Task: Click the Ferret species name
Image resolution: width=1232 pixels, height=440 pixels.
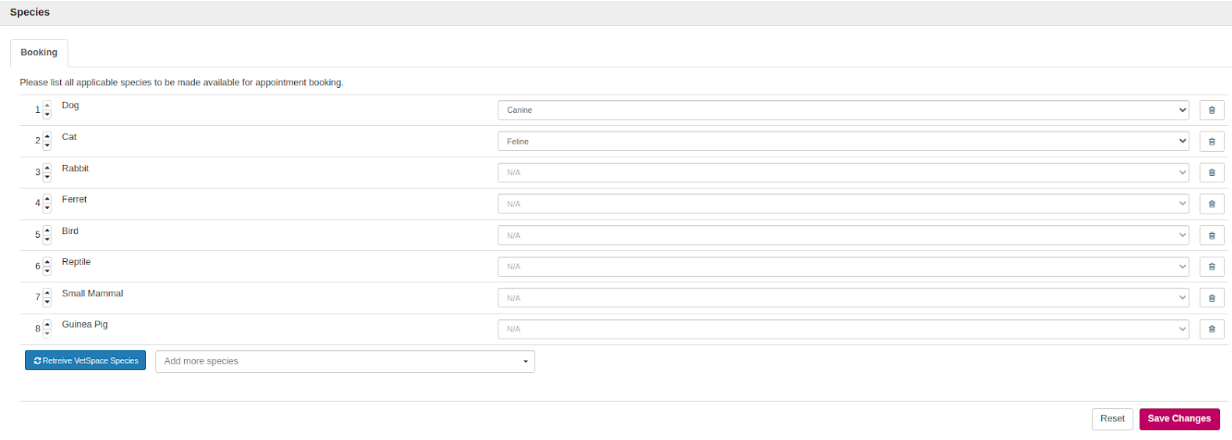Action: [x=74, y=199]
